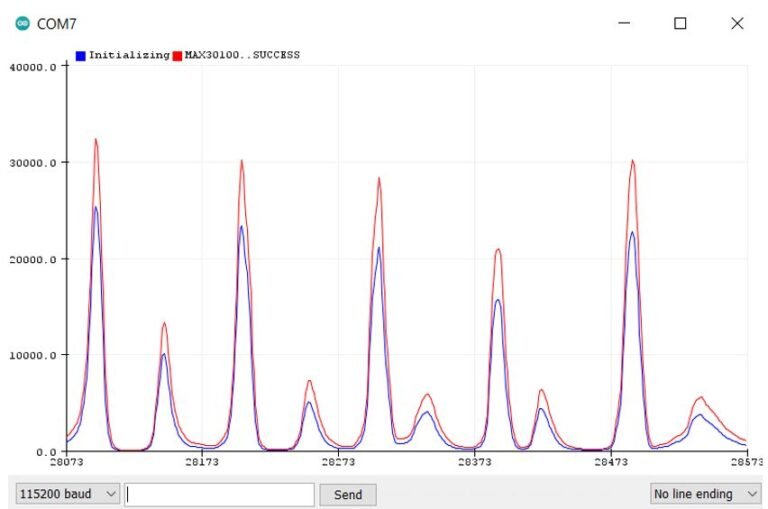
Task: Click the 28173 x-axis tick label
Action: pos(202,463)
